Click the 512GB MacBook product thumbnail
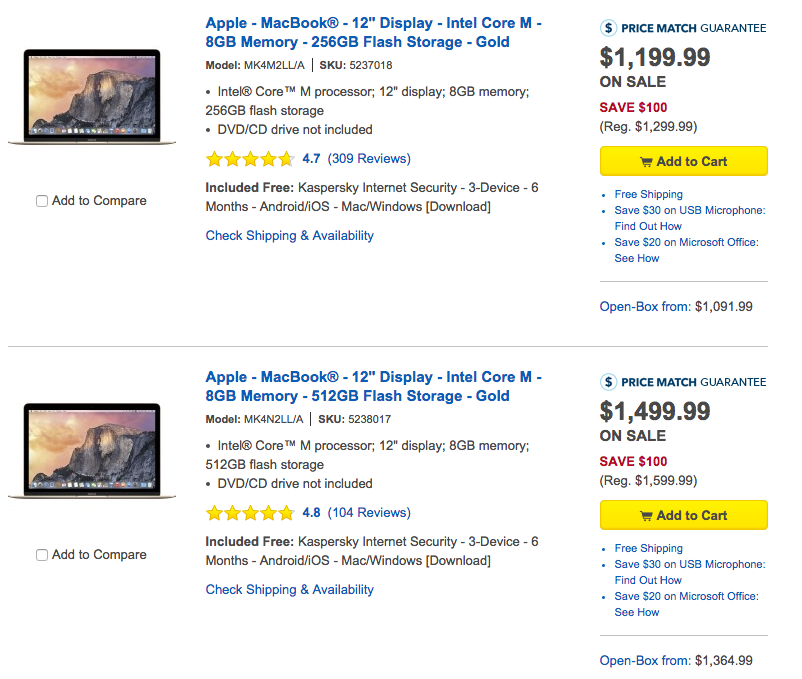This screenshot has width=802, height=679. coord(92,450)
